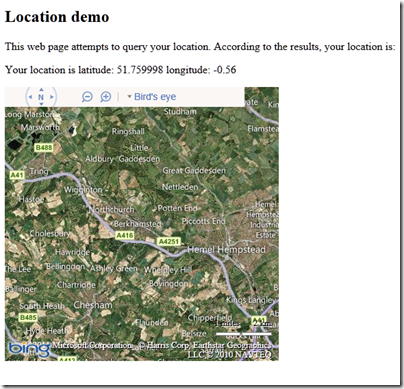The height and width of the screenshot is (389, 404).
Task: Pan map up with compass arrow
Action: (41, 89)
